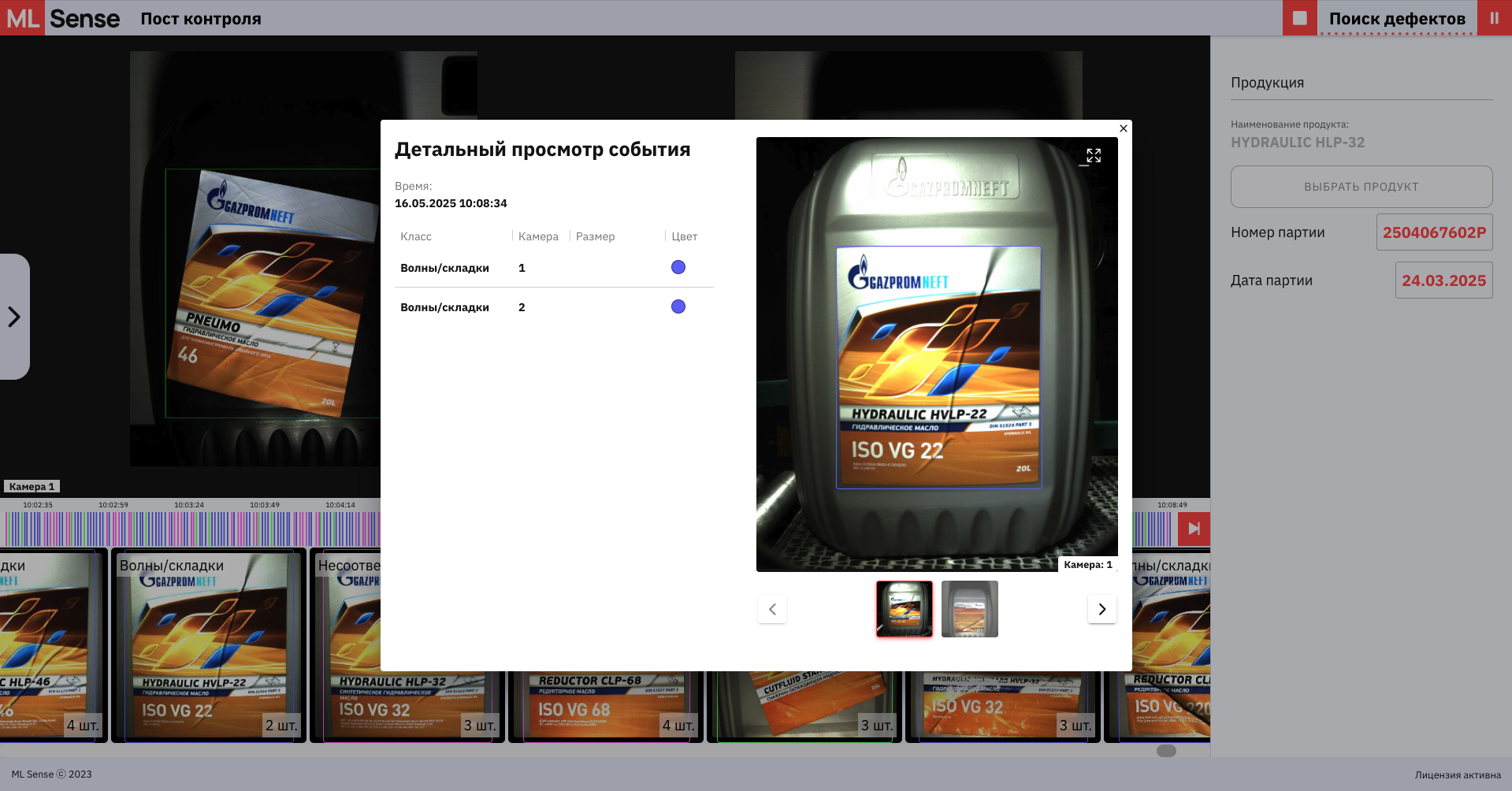The image size is (1512, 791).
Task: Click the HYDRAULIC HLP-32 product name
Action: point(1298,143)
